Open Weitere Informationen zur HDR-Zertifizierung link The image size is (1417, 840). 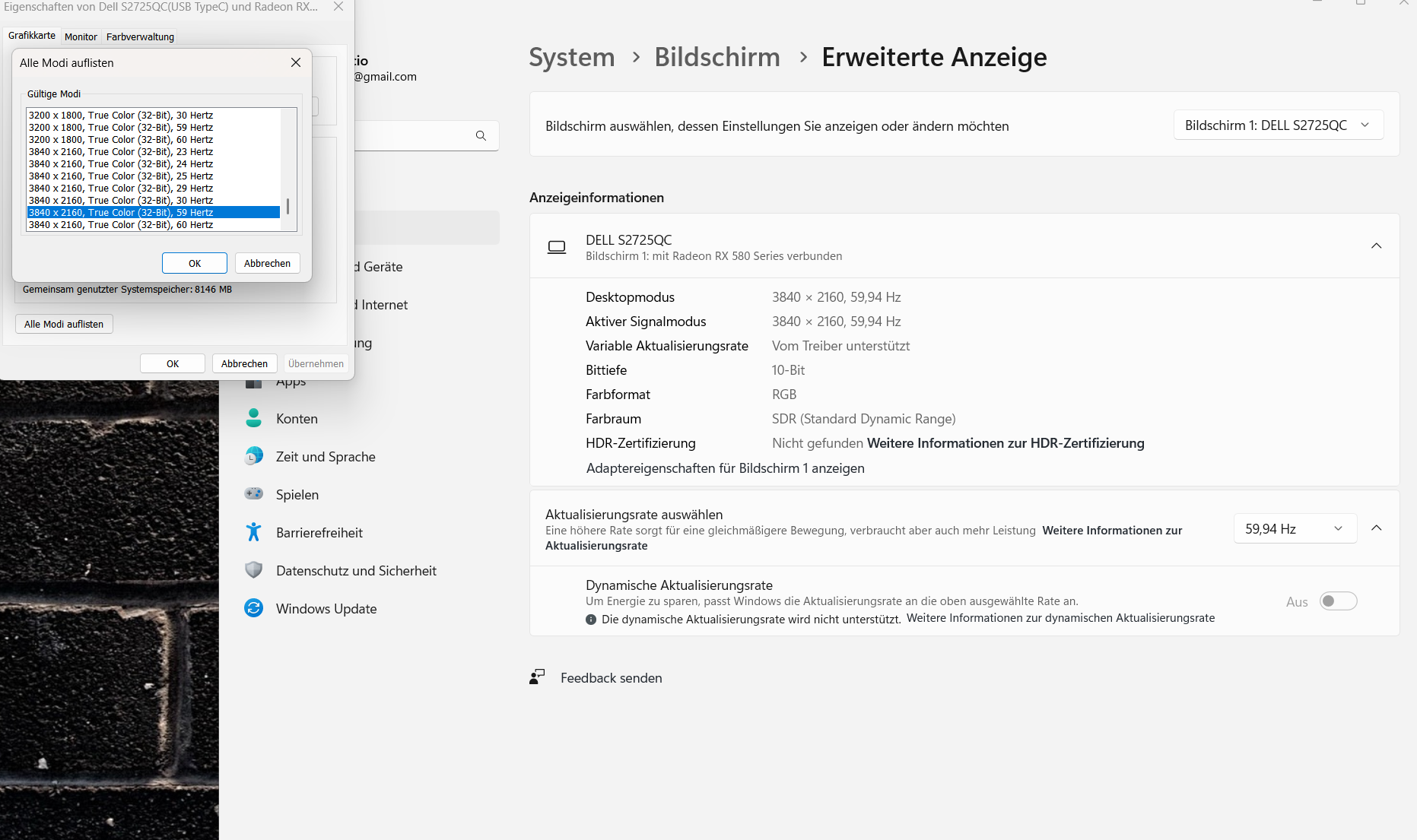[1006, 443]
